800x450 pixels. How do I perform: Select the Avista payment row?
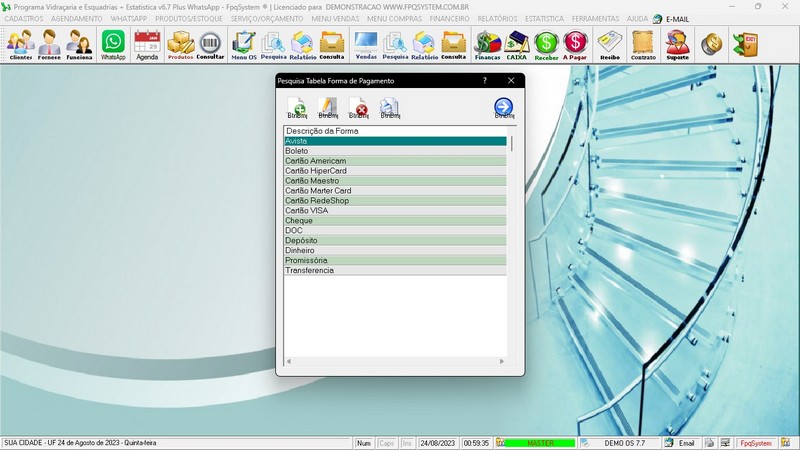(x=395, y=141)
